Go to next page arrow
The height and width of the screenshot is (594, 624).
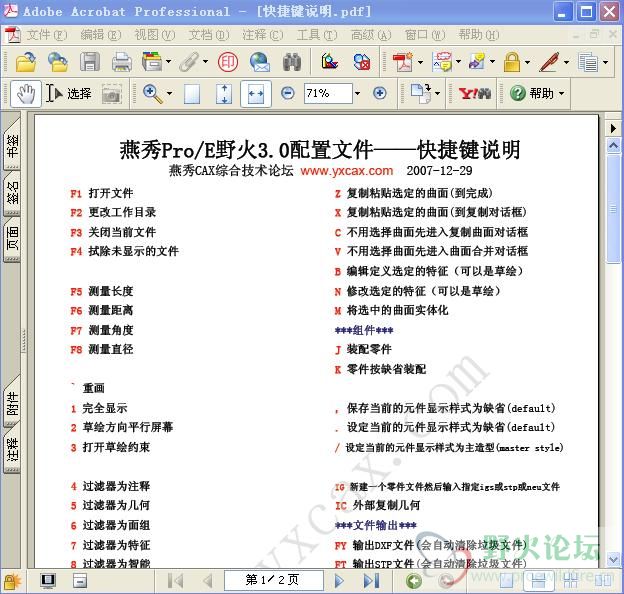[339, 581]
